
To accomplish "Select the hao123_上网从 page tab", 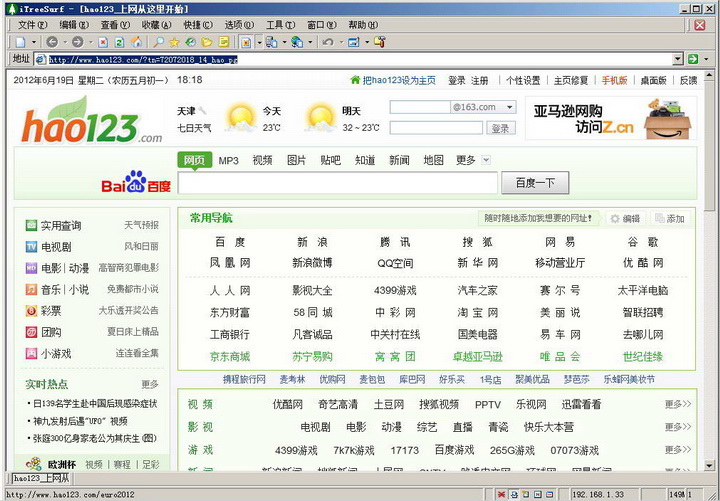I will 40,478.
